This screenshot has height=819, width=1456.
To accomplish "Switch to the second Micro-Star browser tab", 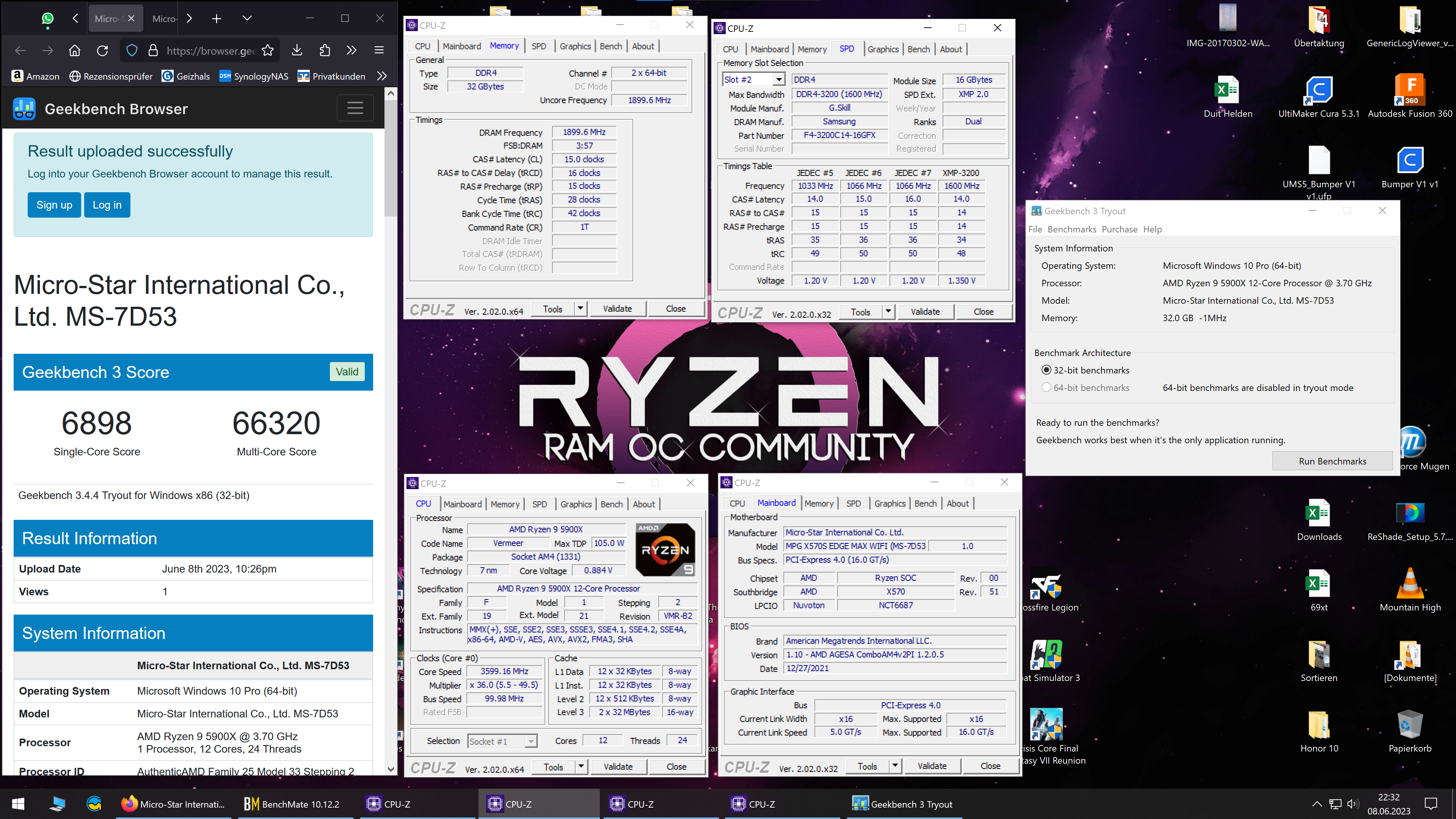I will coord(165,19).
